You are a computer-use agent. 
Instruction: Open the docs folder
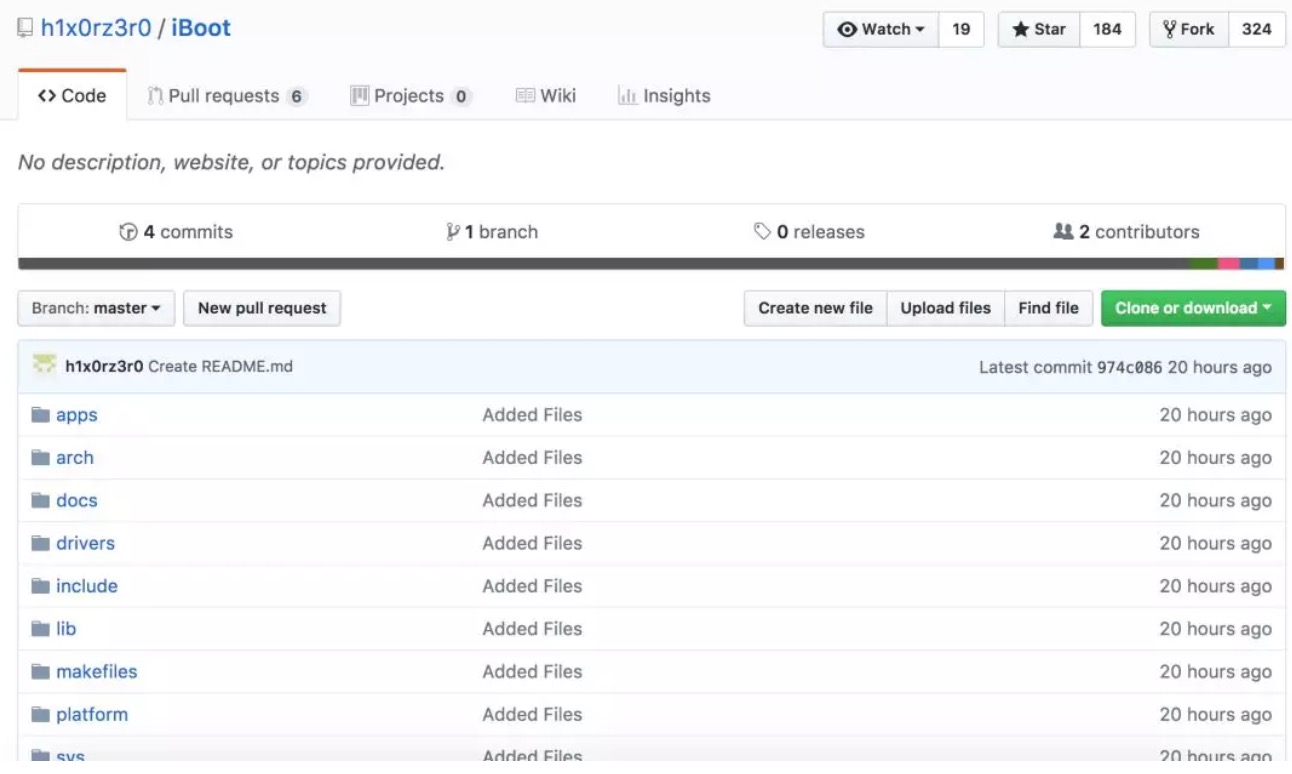77,501
